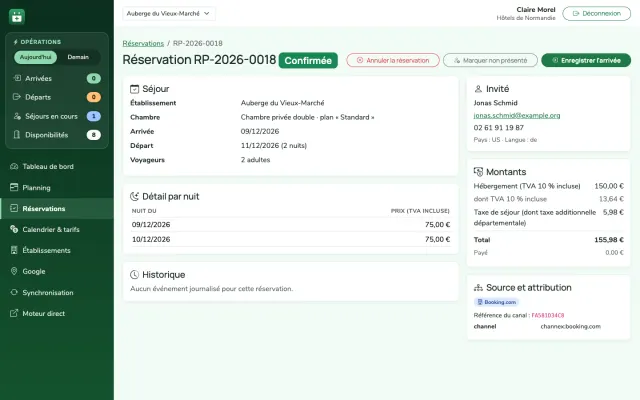The image size is (640, 400).
Task: Click the Calendrier & tarifs coin icon
Action: click(14, 229)
